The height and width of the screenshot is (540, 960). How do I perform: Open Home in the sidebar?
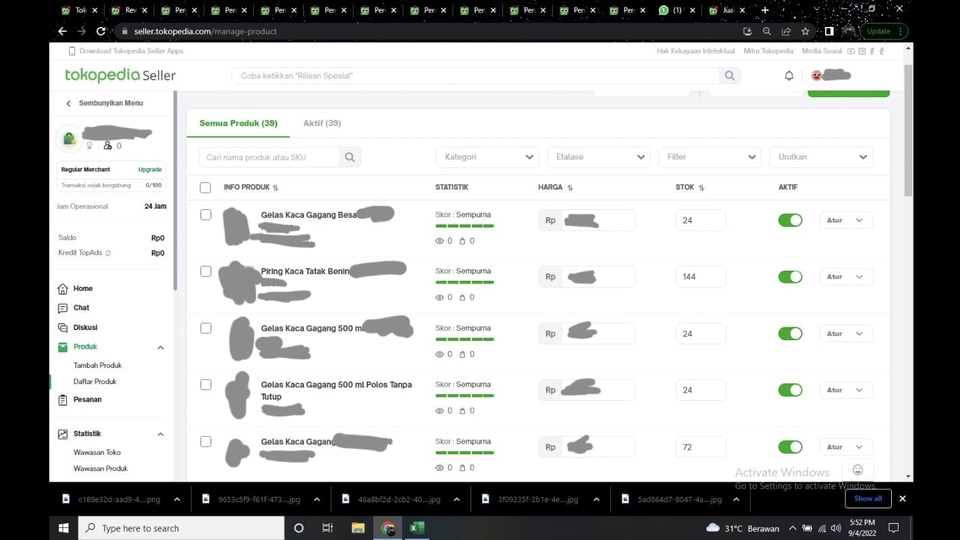tap(83, 288)
